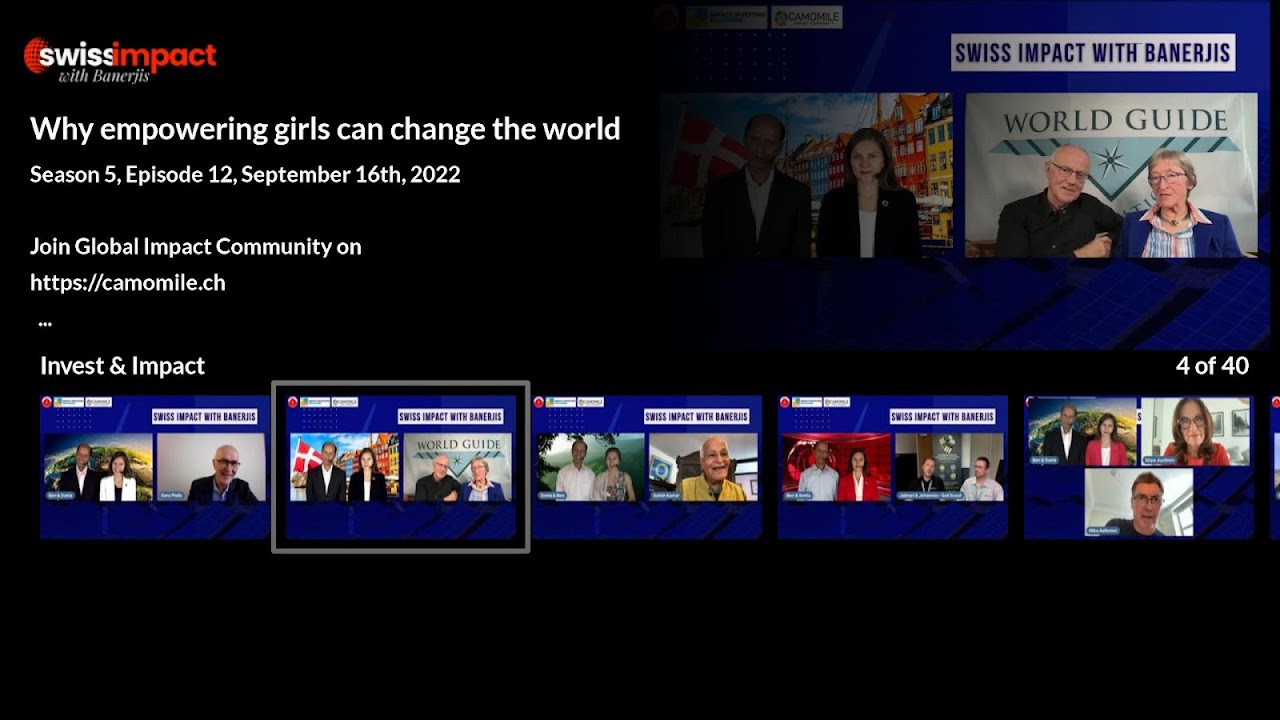
Task: Choose the thumbnail with the red studio background
Action: coord(892,467)
